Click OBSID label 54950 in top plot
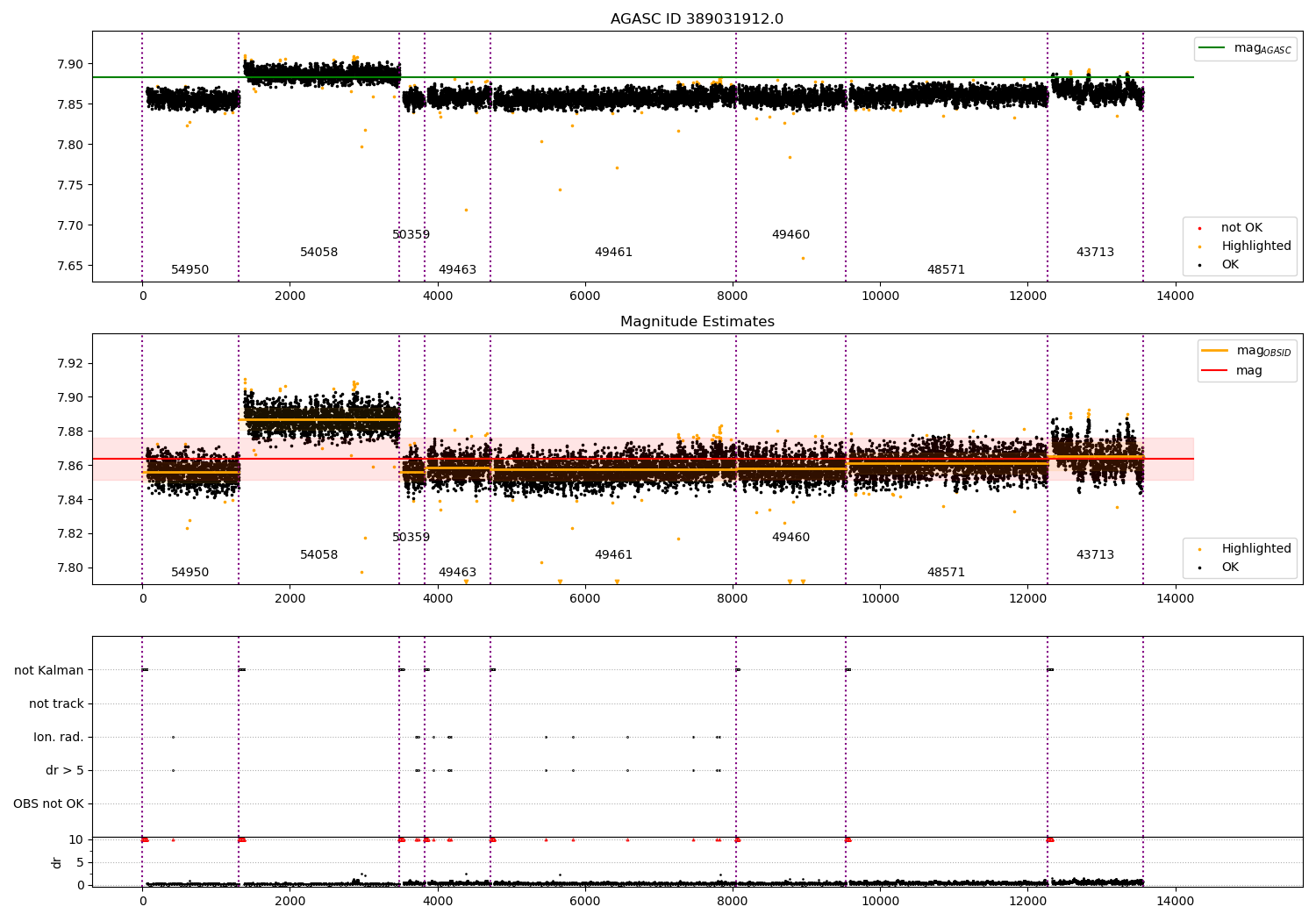This screenshot has height=921, width=1316. pyautogui.click(x=190, y=270)
